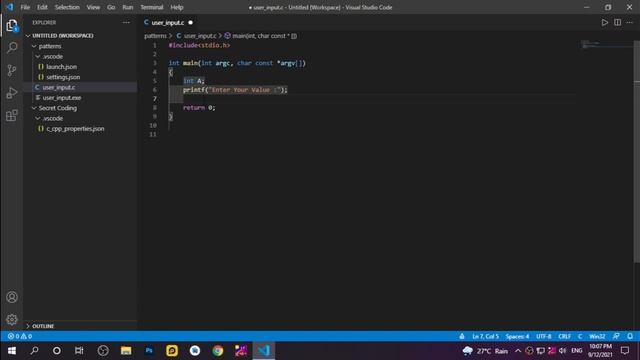Place cursor on the return 0 line
This screenshot has width=640, height=360.
pos(199,108)
